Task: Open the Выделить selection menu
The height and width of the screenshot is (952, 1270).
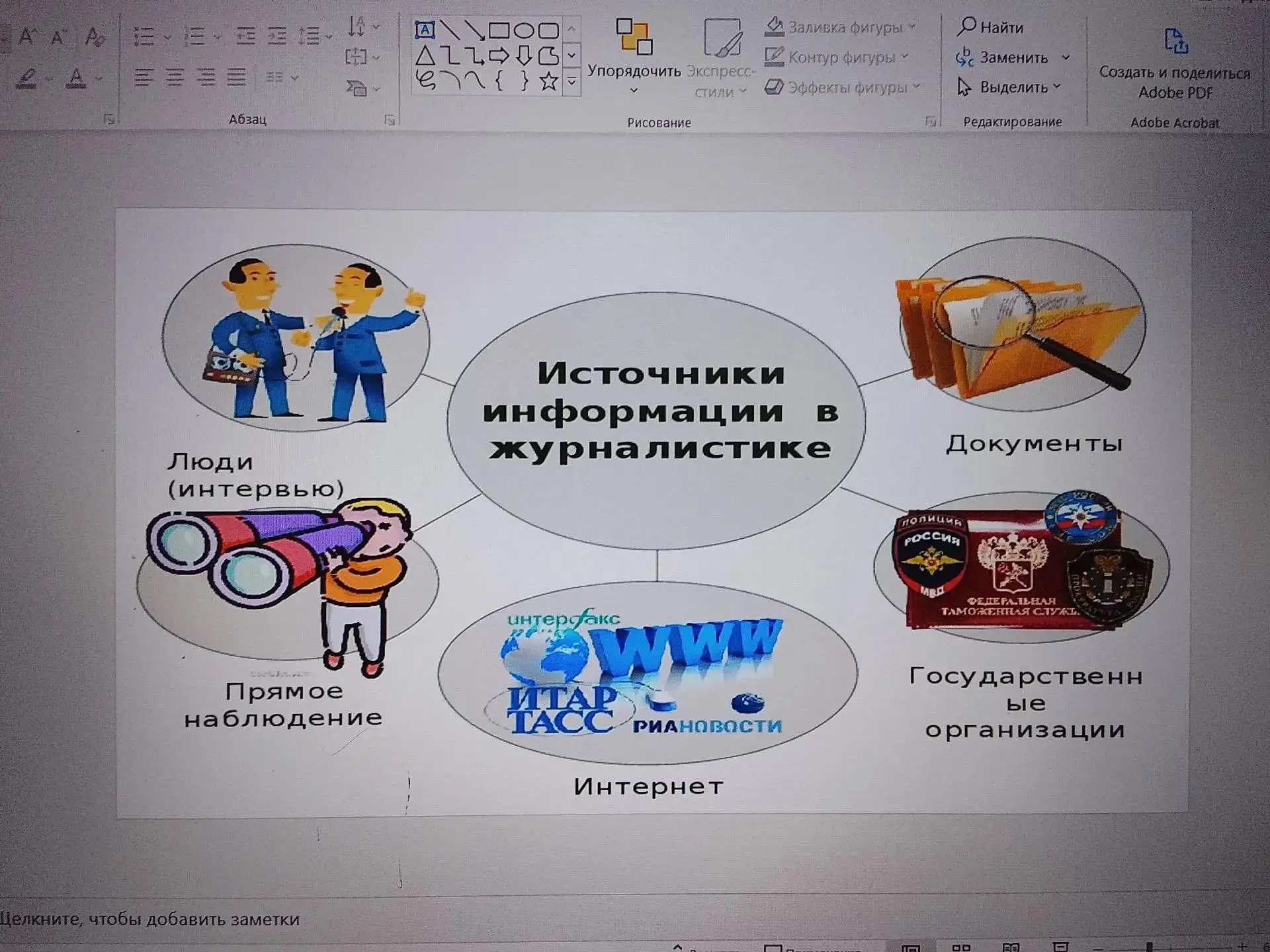Action: 1009,87
